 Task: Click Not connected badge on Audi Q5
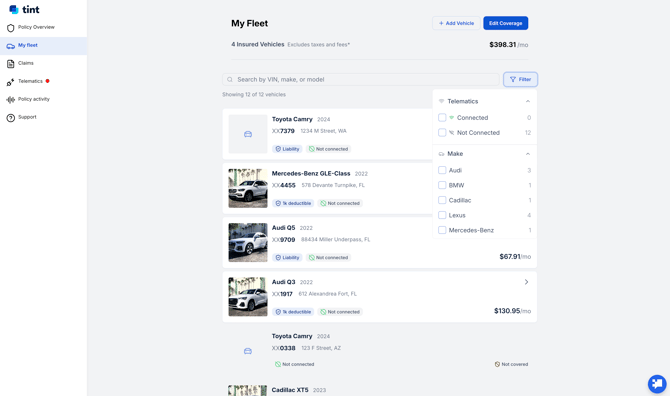[329, 258]
